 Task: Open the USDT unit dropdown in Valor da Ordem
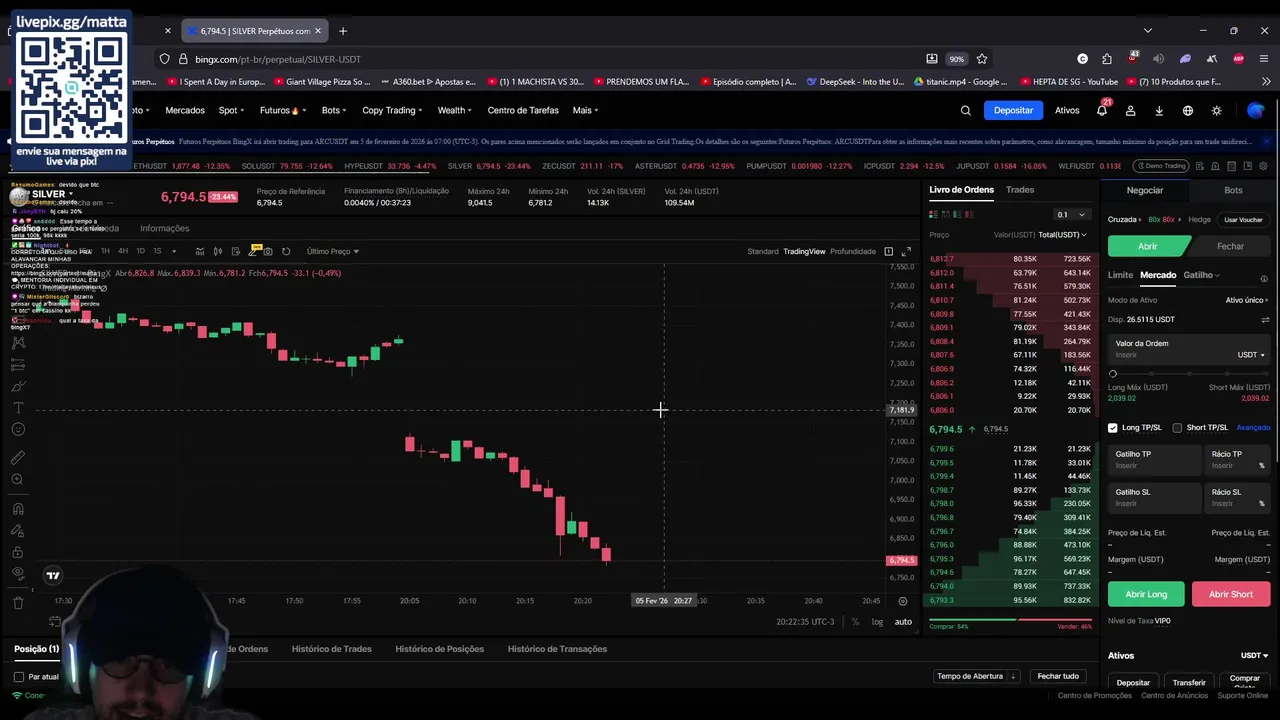click(x=1251, y=355)
